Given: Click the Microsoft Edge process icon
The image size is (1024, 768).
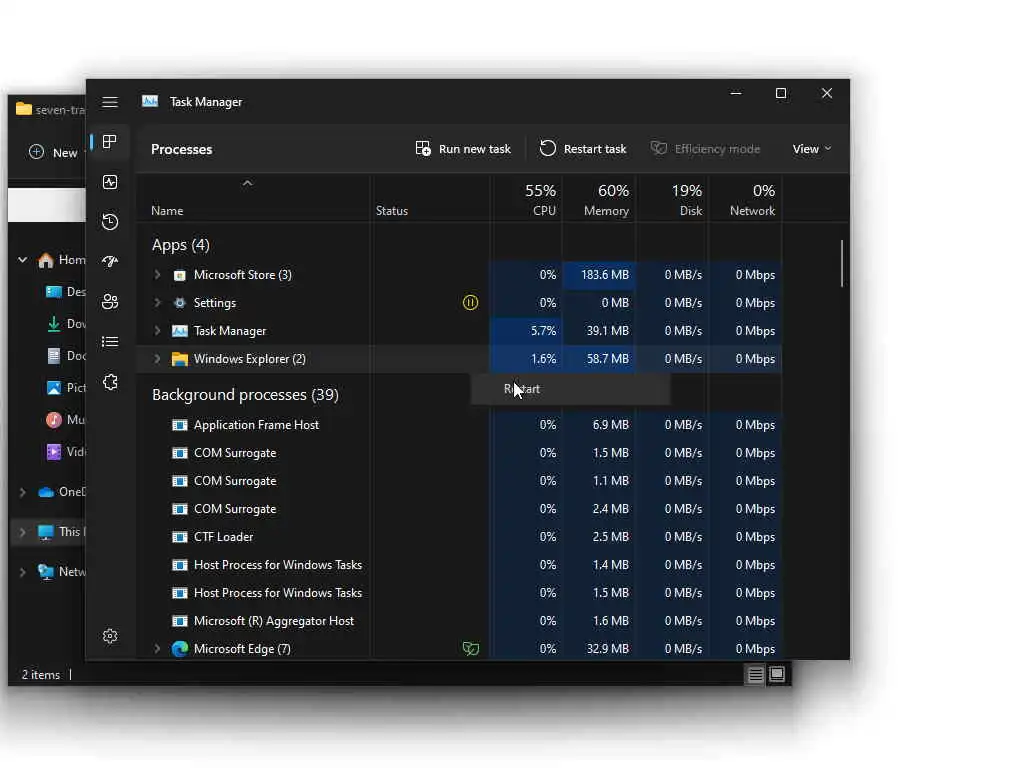Looking at the screenshot, I should coord(180,648).
